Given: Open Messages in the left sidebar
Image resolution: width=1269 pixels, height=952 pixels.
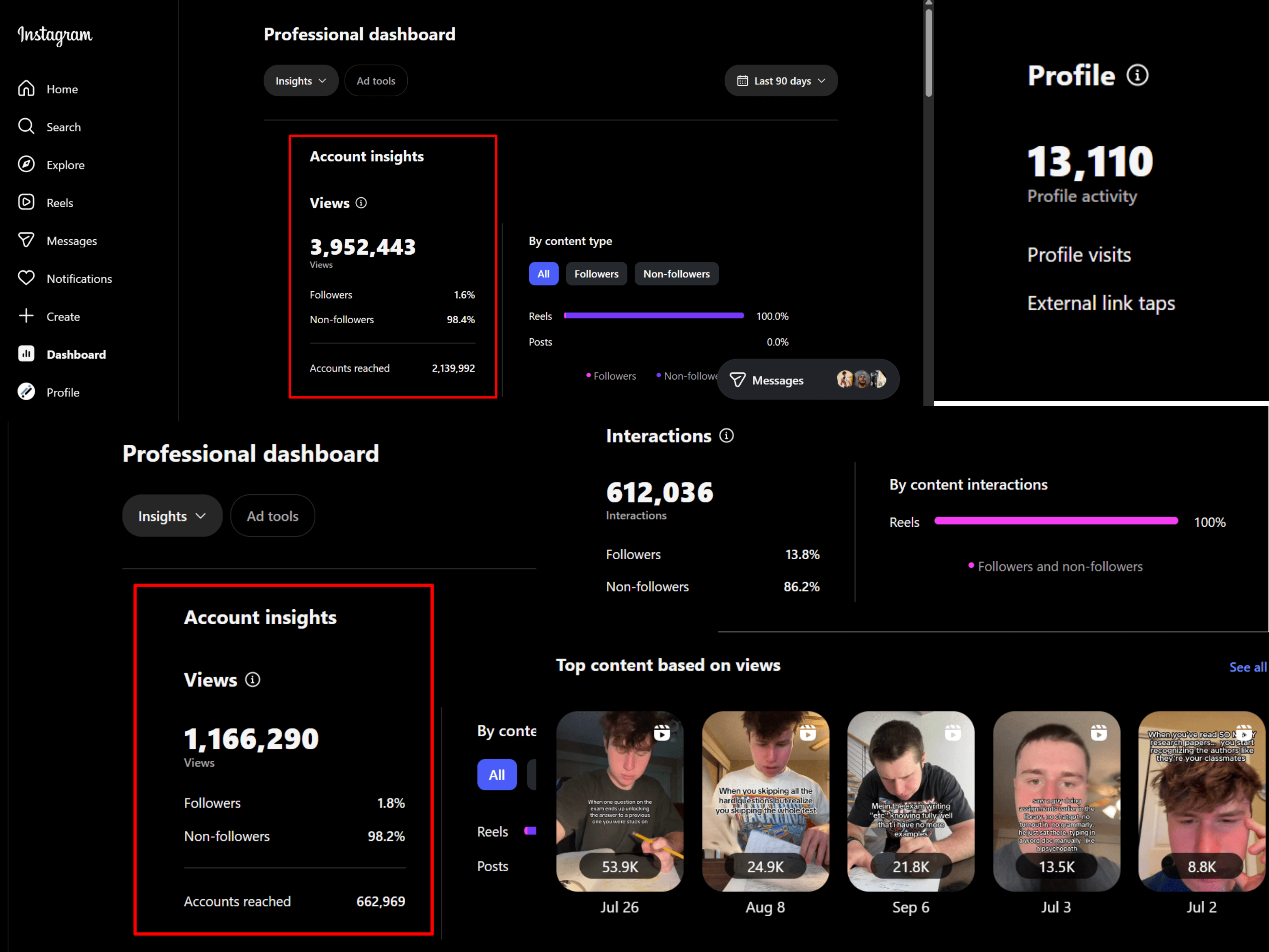Looking at the screenshot, I should point(57,240).
